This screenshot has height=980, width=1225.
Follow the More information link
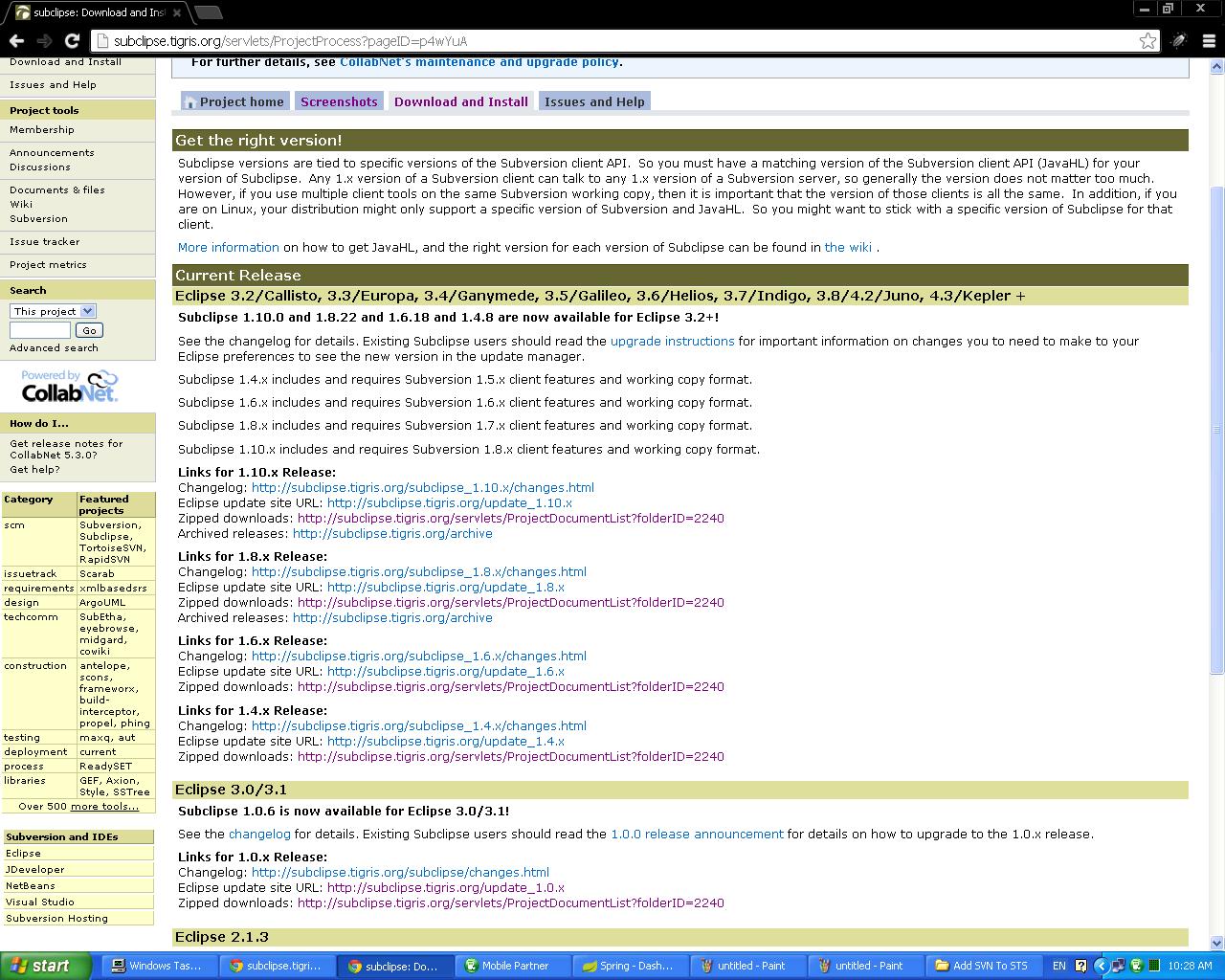click(x=229, y=247)
